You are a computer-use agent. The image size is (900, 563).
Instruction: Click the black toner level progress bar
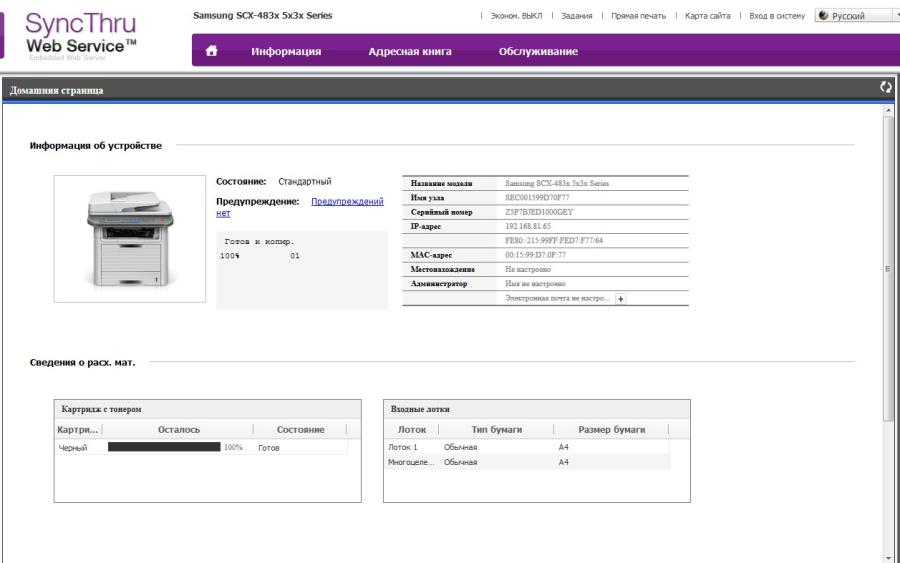[164, 447]
